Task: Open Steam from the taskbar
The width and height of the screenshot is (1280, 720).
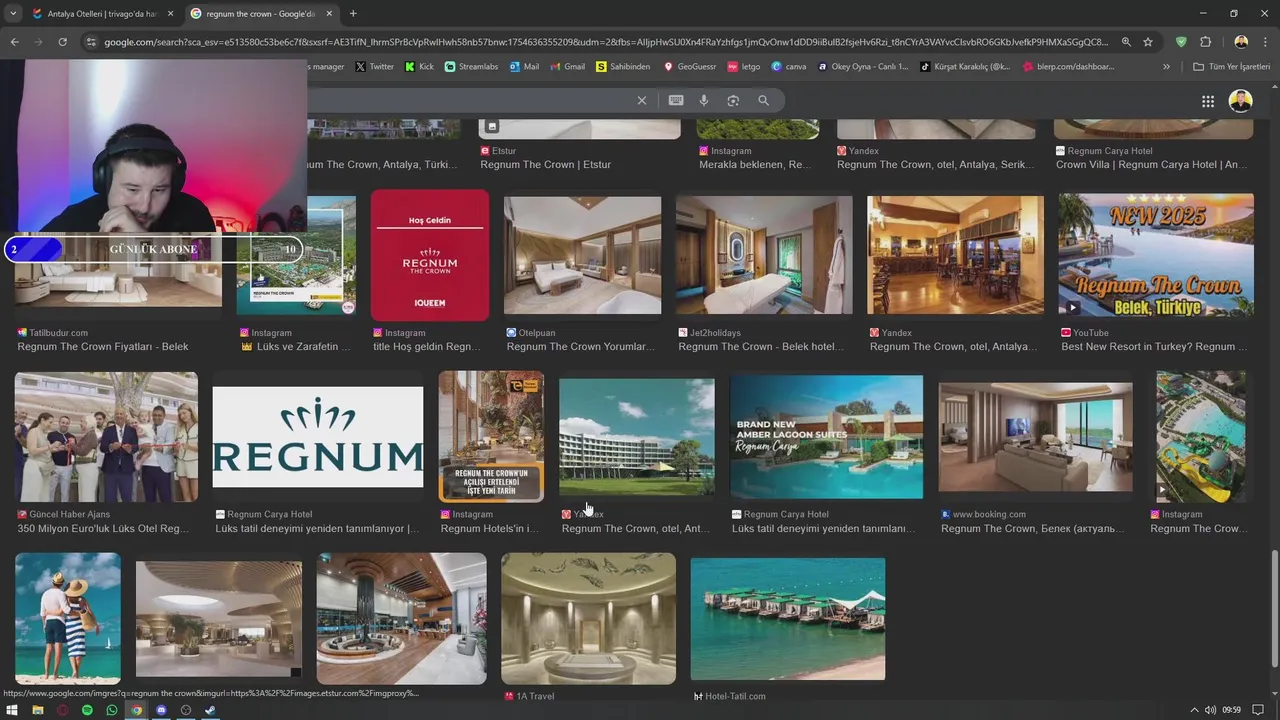Action: [x=210, y=710]
